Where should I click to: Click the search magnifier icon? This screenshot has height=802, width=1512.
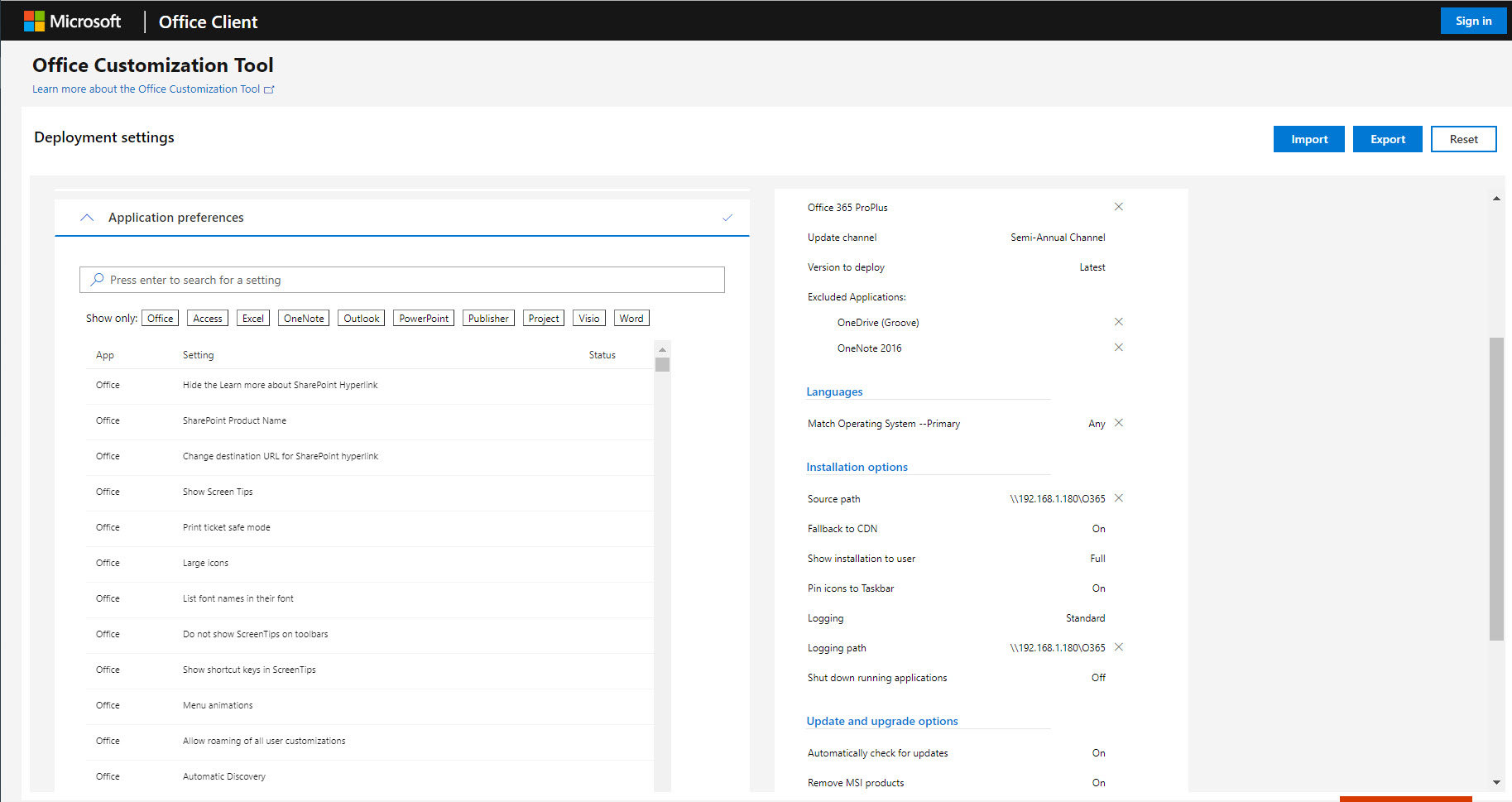(97, 280)
